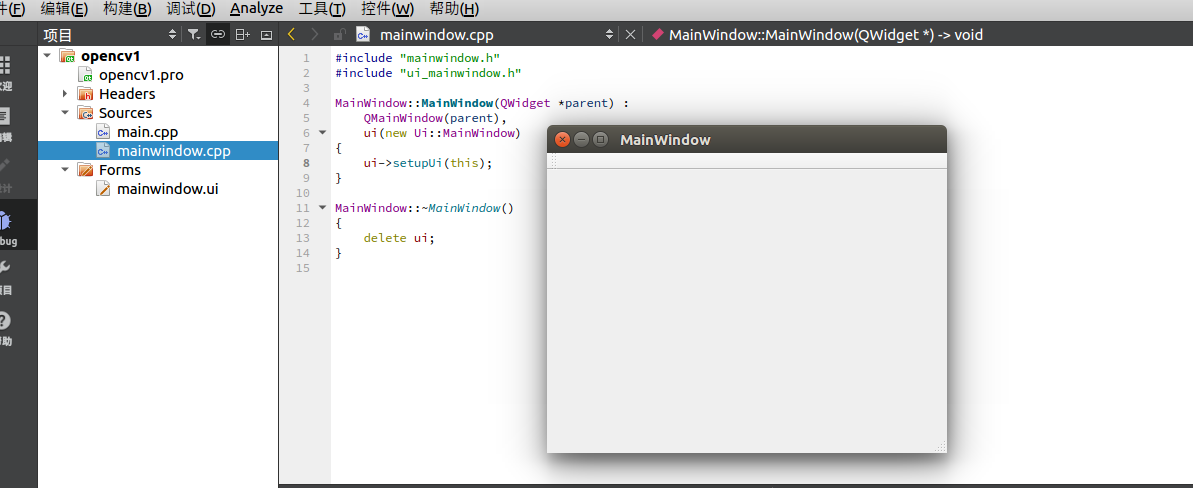Switch to Edit mode in sidebar
Screen dimensions: 1193x488
click(5, 116)
